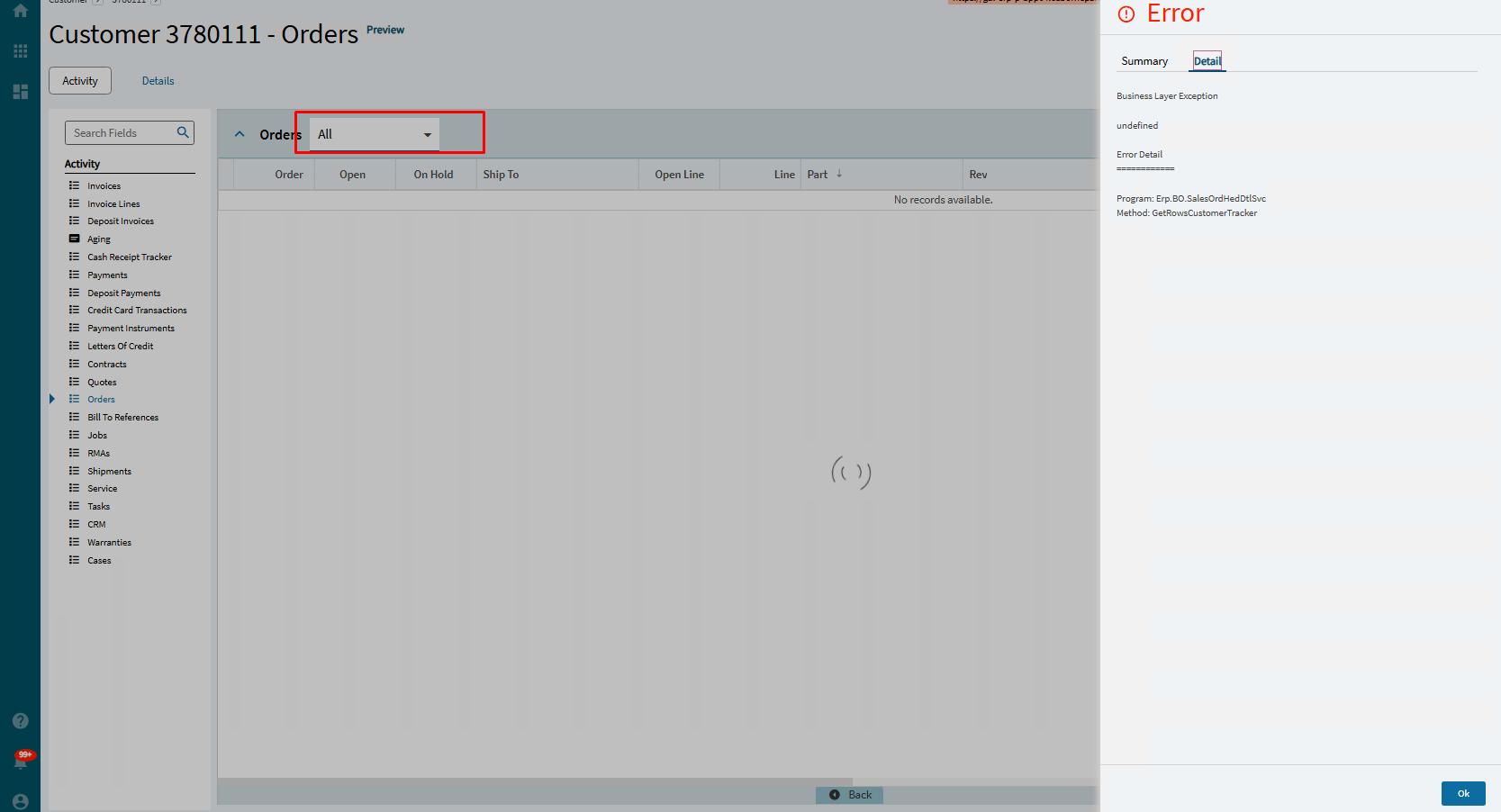Click the list icon beside Contracts
Viewport: 1501px width, 812px height.
pos(75,364)
